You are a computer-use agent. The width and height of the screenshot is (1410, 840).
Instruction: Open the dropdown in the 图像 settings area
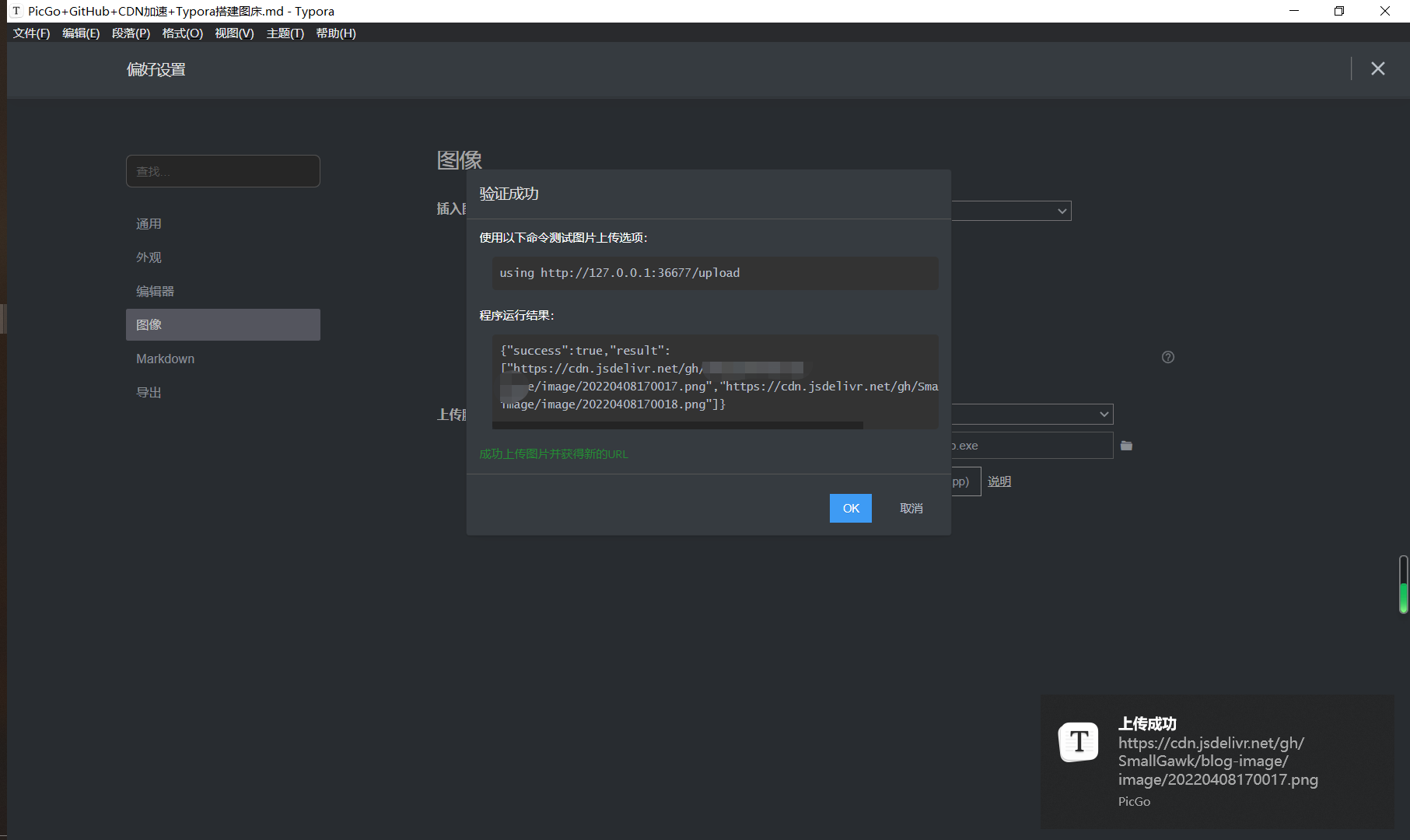(x=1011, y=211)
